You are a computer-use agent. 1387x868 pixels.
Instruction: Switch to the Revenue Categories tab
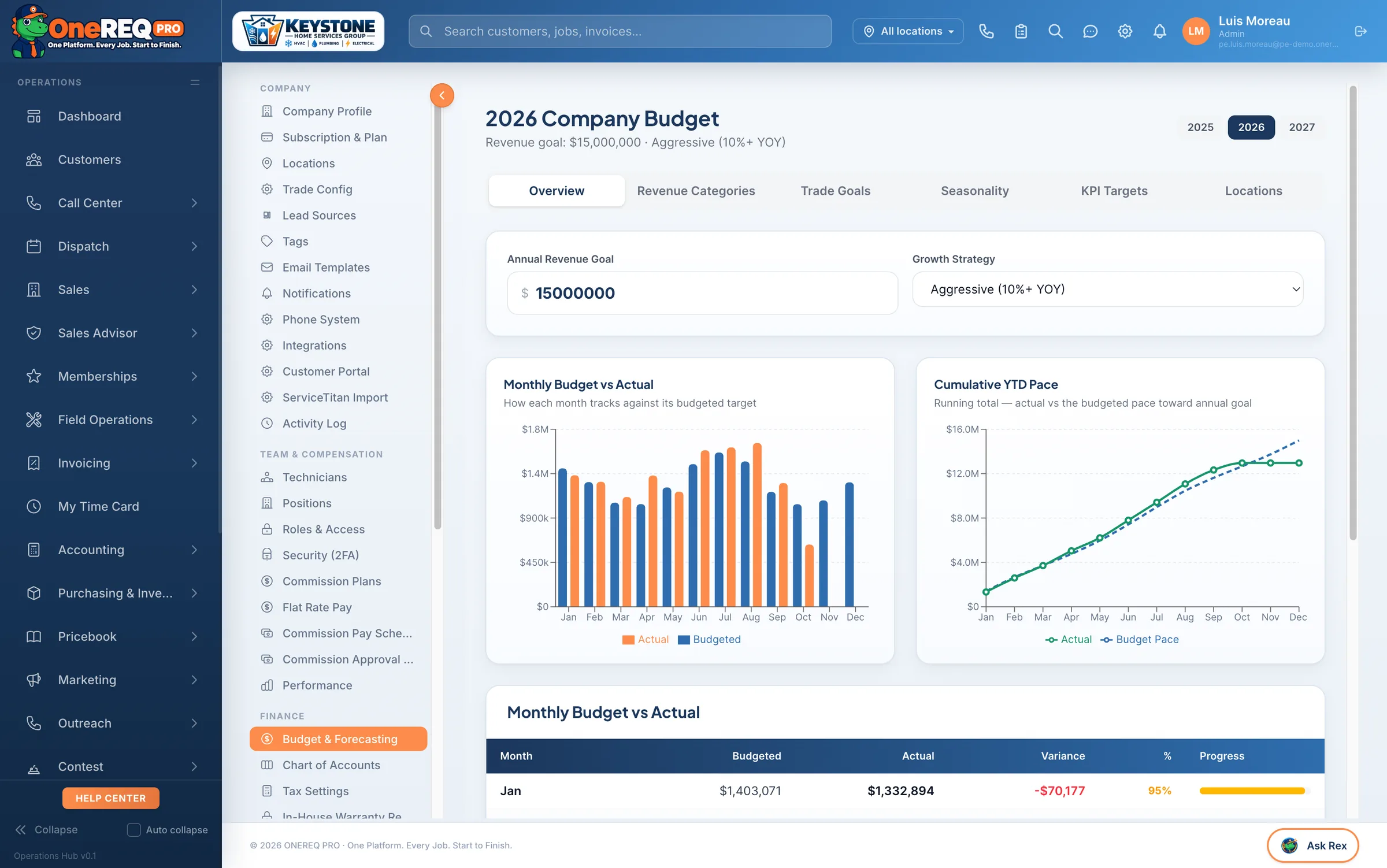[x=696, y=191]
